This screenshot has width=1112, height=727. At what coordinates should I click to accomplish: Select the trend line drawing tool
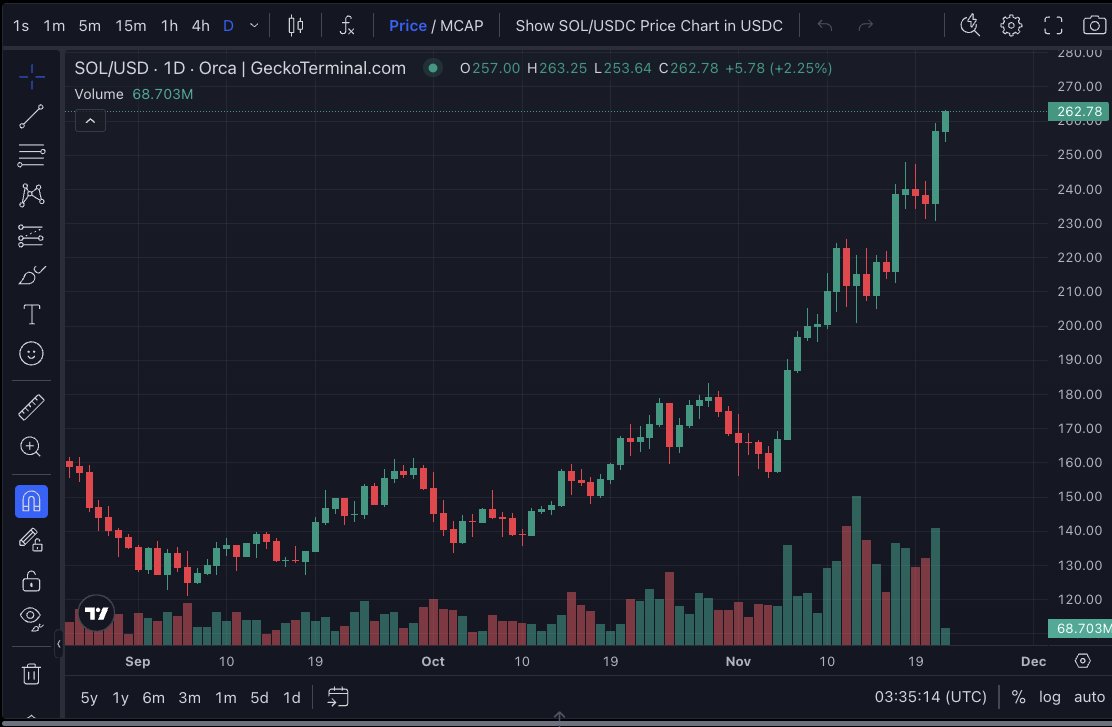31,115
